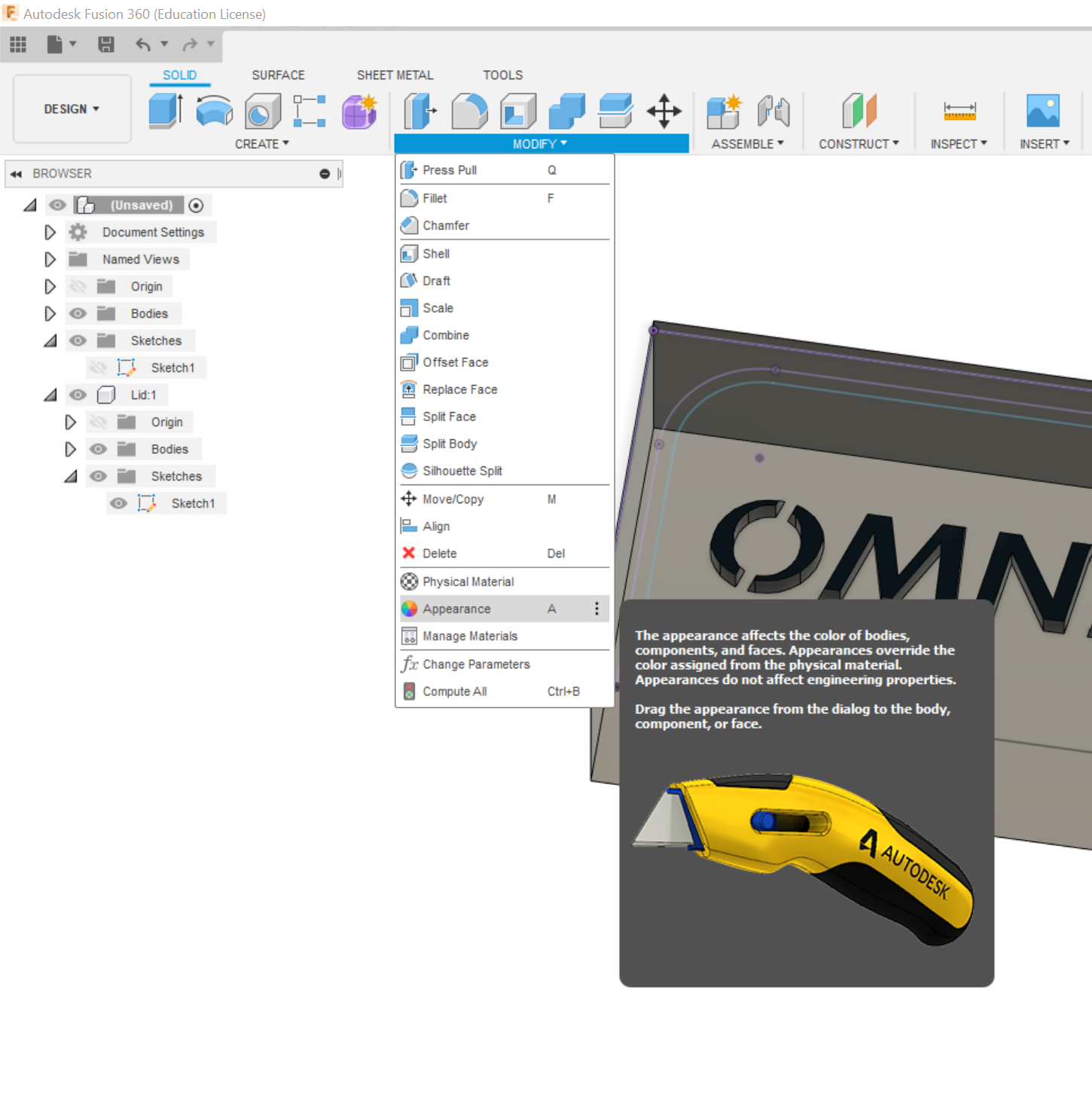This screenshot has height=1106, width=1092.
Task: Choose Compute All from the Modify menu
Action: click(x=505, y=692)
